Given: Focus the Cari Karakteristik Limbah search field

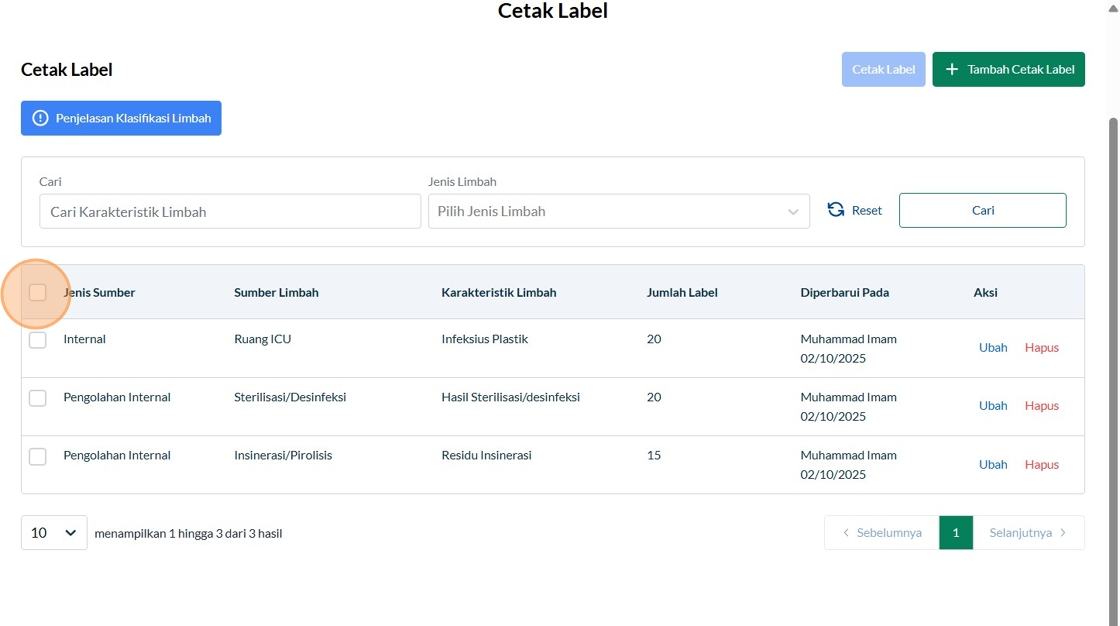Looking at the screenshot, I should click(x=230, y=211).
